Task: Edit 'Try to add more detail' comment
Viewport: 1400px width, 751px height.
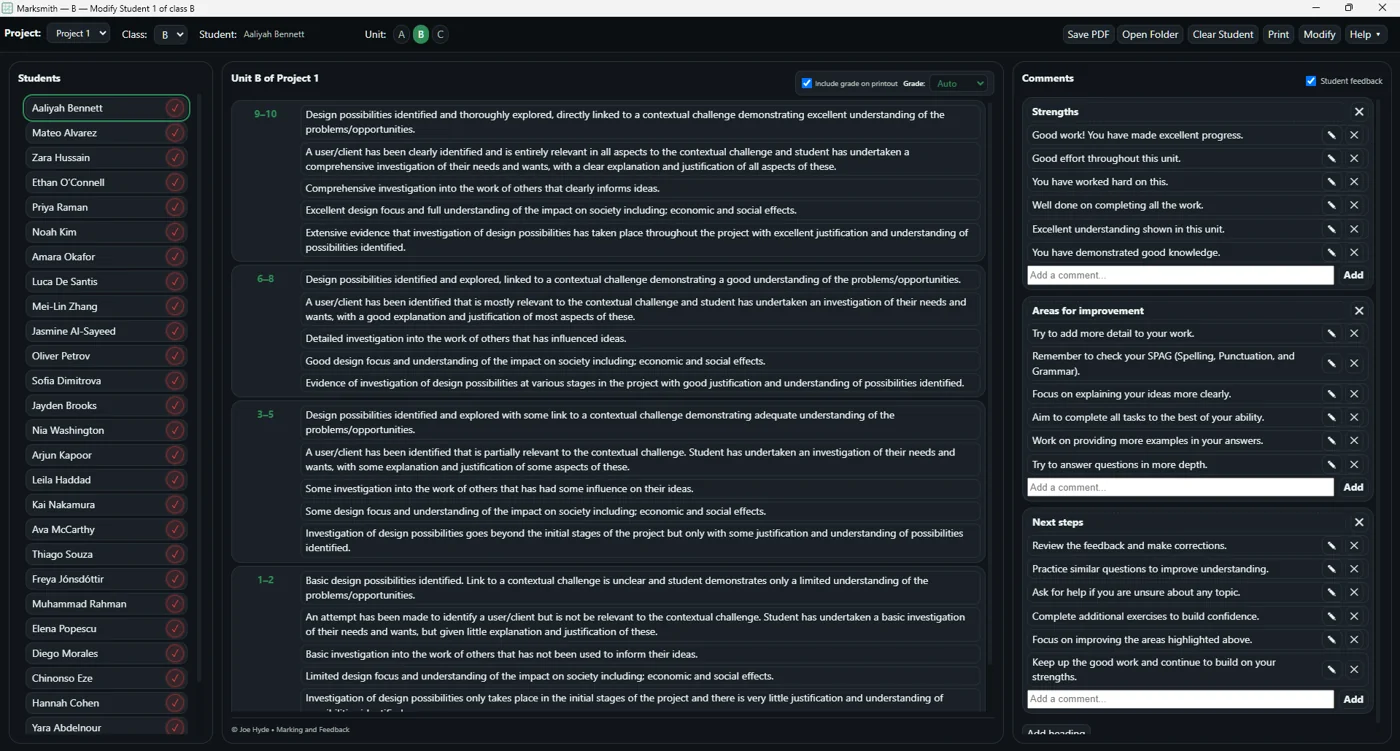Action: click(1331, 334)
